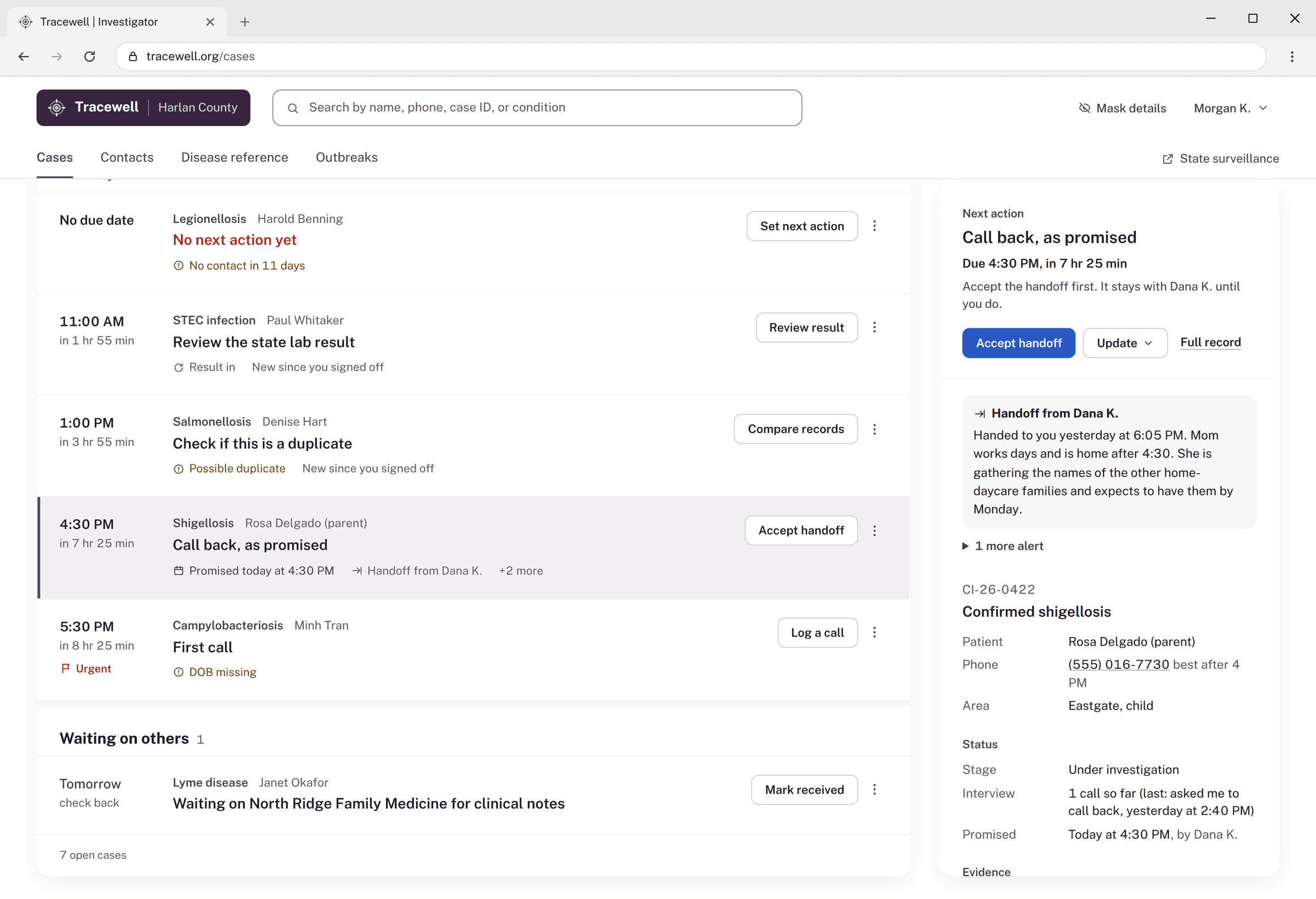This screenshot has height=899, width=1316.
Task: Click the 'DOB missing' warning
Action: click(214, 672)
